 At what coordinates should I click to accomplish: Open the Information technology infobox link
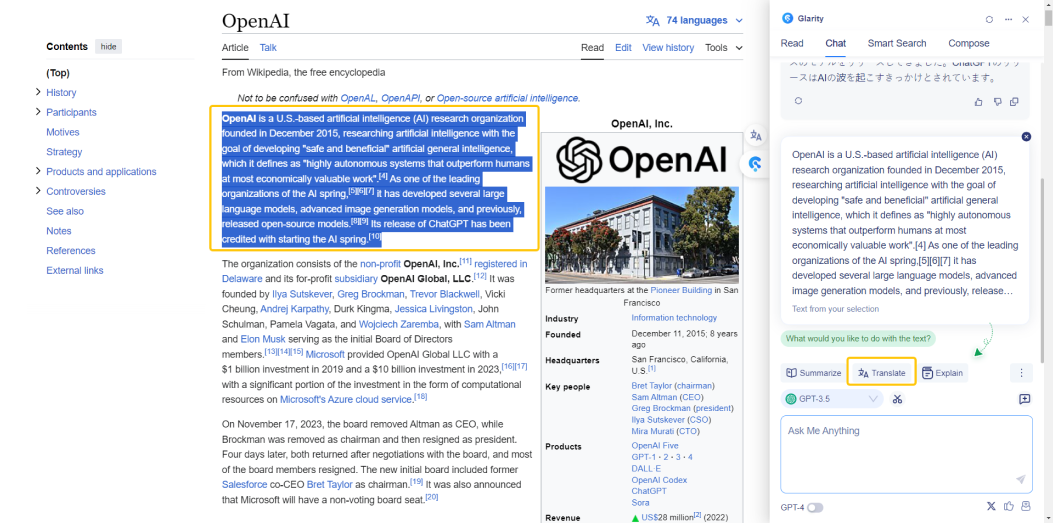point(674,318)
